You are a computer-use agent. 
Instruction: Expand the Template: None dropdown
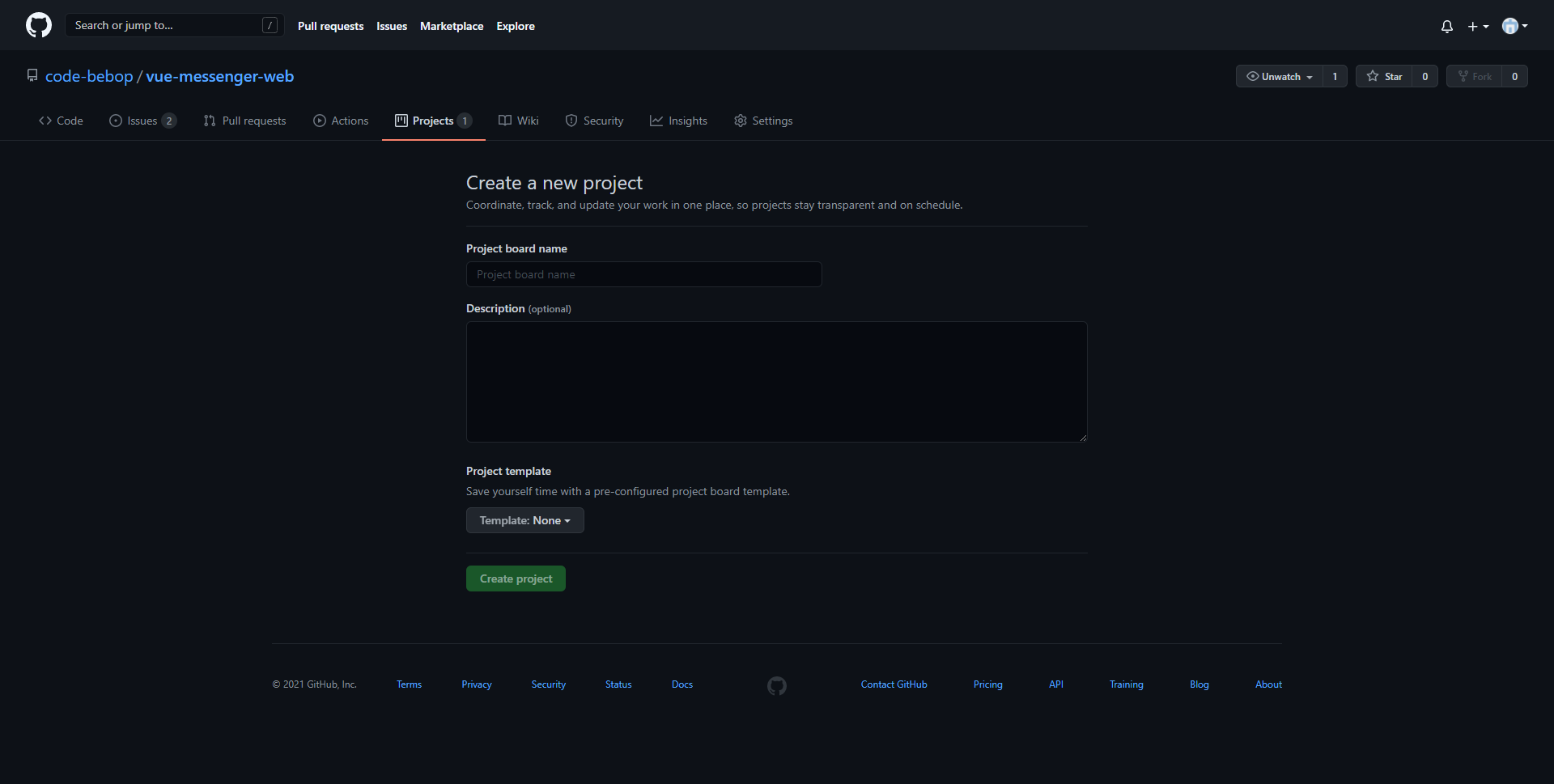coord(525,520)
